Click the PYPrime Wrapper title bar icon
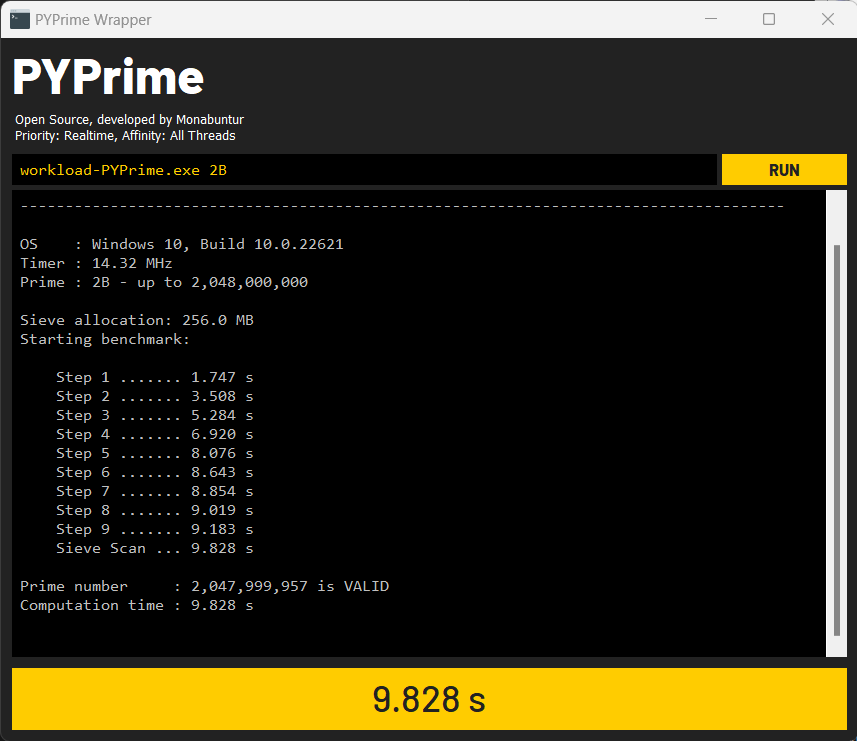857x741 pixels. pyautogui.click(x=20, y=20)
